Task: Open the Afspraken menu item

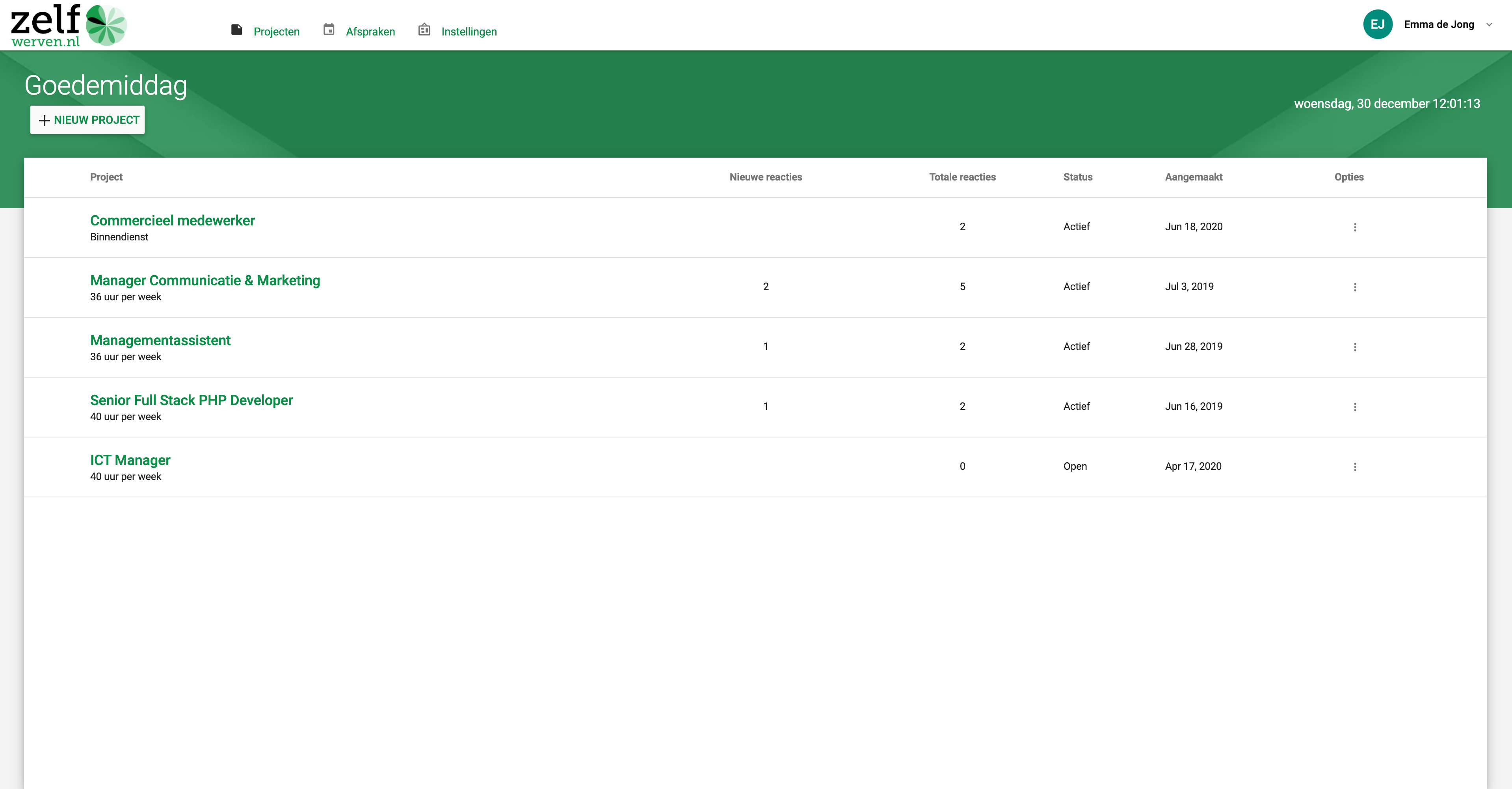Action: (x=370, y=32)
